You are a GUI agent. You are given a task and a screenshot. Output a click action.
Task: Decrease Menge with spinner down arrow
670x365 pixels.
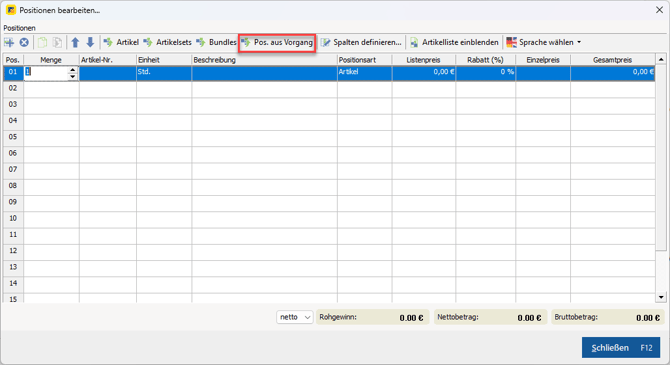click(73, 77)
